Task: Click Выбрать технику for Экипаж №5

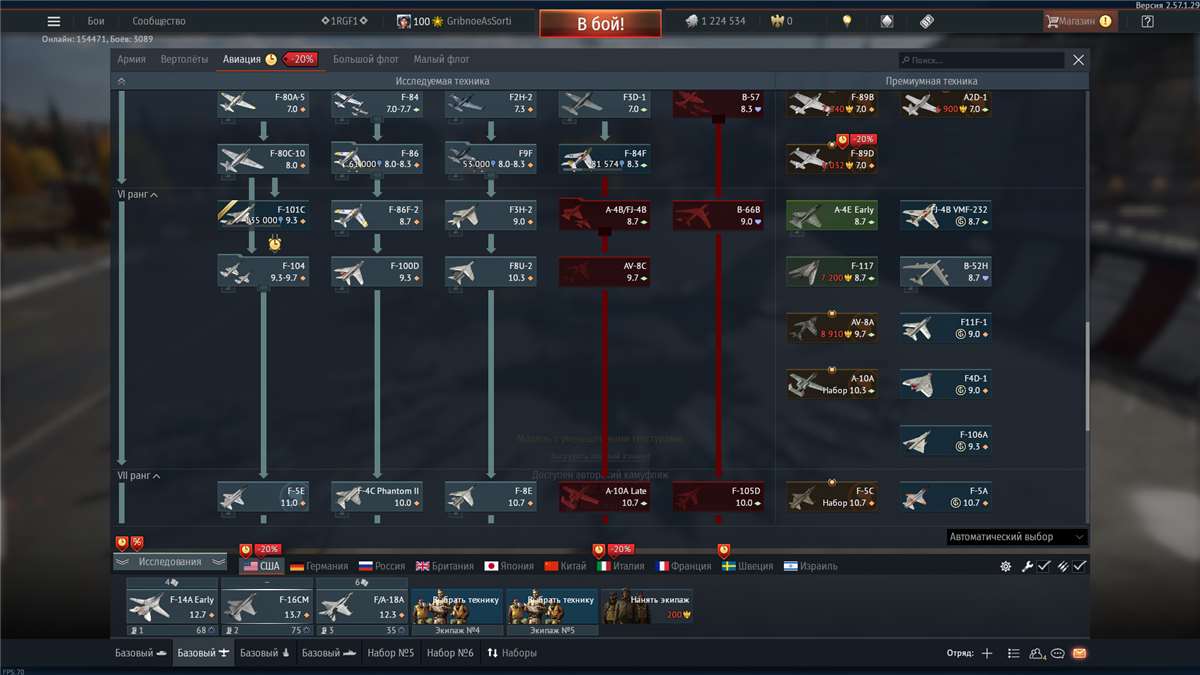Action: pyautogui.click(x=552, y=607)
